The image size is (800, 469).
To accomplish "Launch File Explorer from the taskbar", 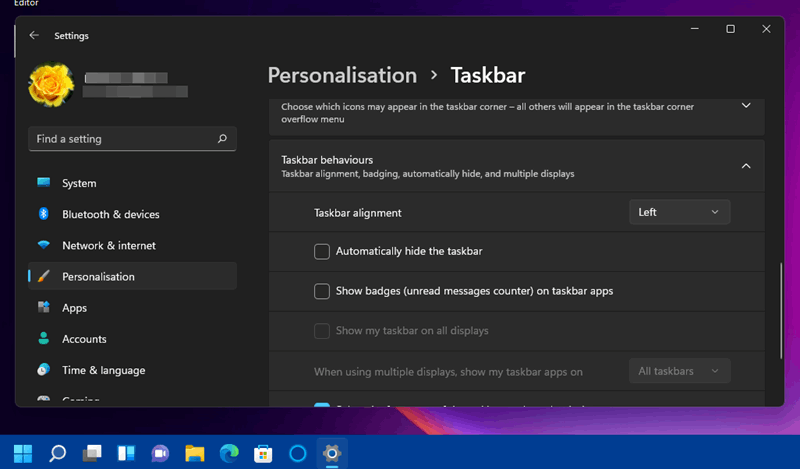I will 194,453.
